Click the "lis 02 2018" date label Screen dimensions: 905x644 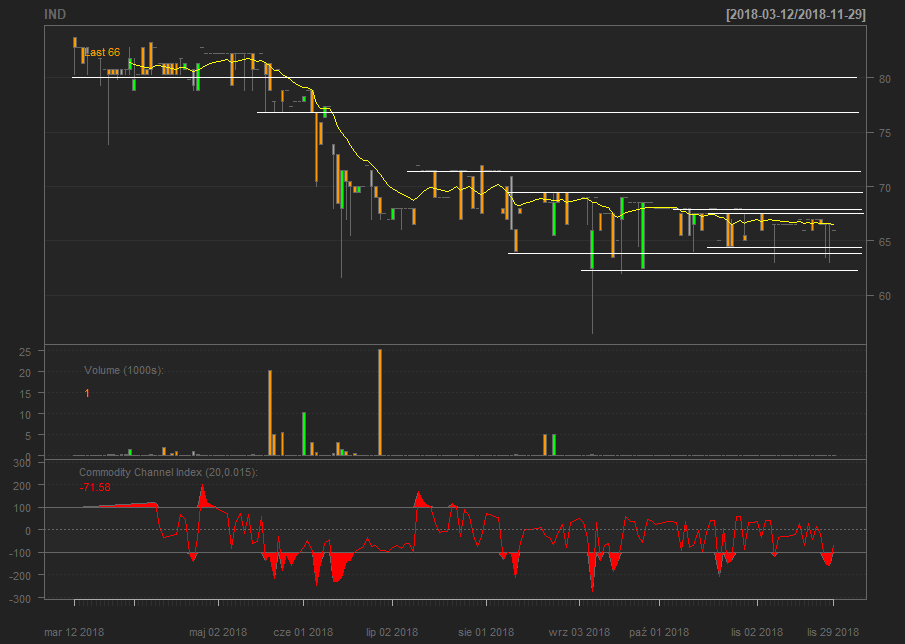pyautogui.click(x=757, y=632)
